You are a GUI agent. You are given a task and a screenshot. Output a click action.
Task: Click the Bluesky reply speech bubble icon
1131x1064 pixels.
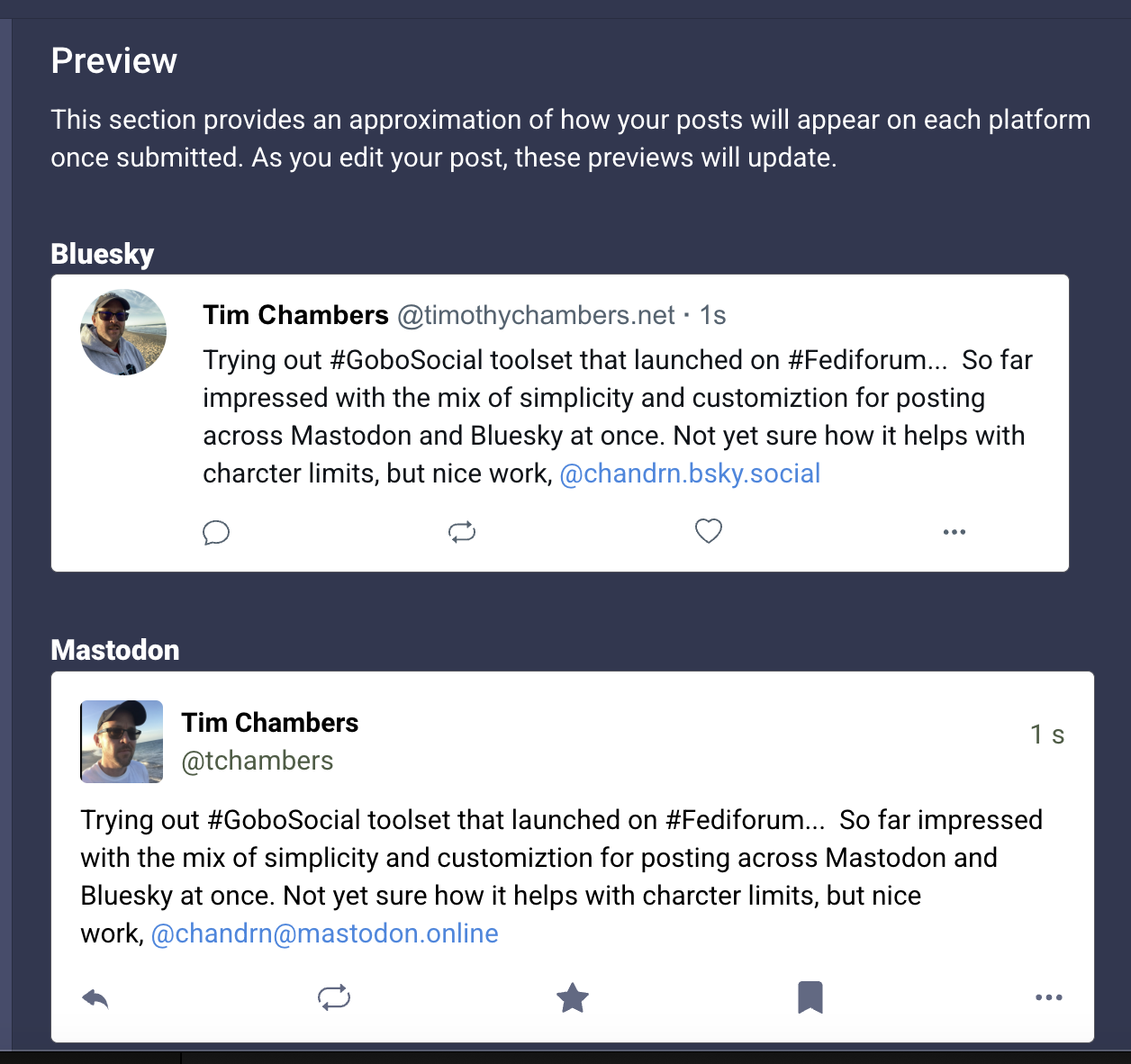click(216, 533)
